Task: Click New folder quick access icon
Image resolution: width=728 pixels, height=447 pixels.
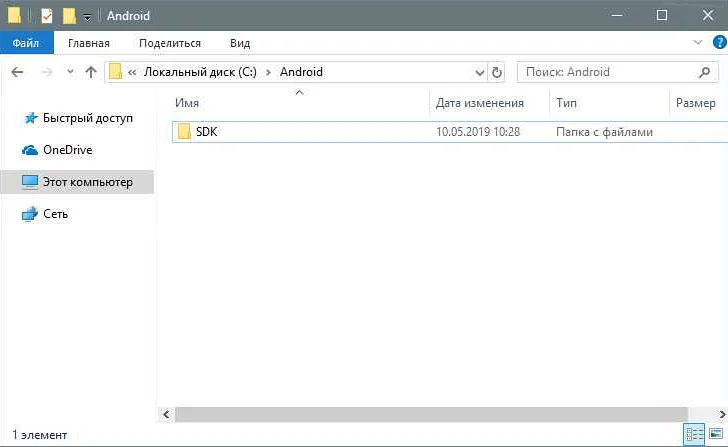Action: (69, 16)
